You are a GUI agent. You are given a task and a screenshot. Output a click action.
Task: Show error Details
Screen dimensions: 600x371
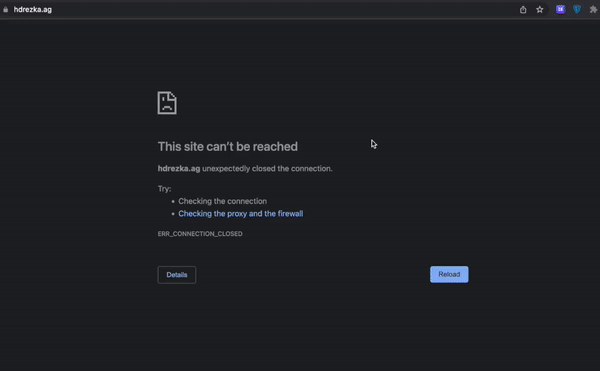point(177,275)
